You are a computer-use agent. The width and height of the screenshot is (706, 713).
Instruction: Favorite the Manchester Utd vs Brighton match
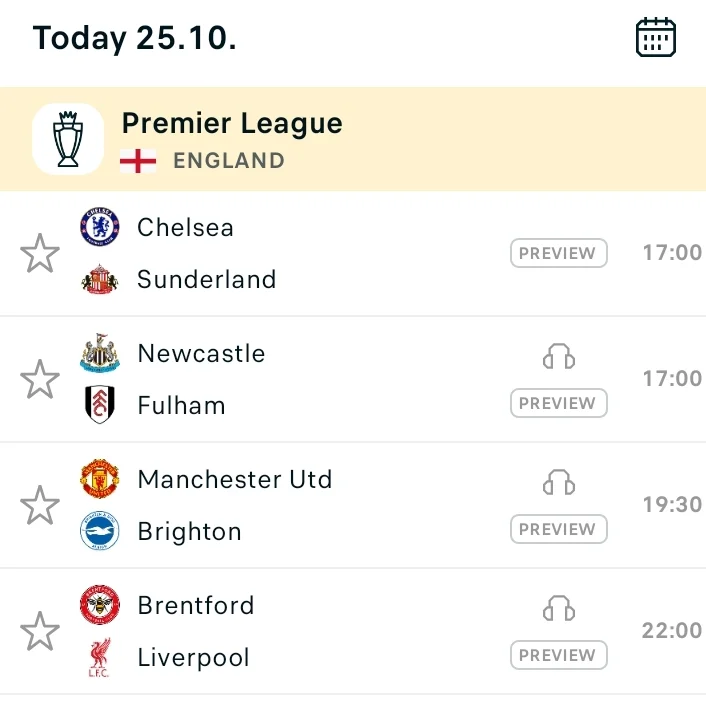click(40, 505)
